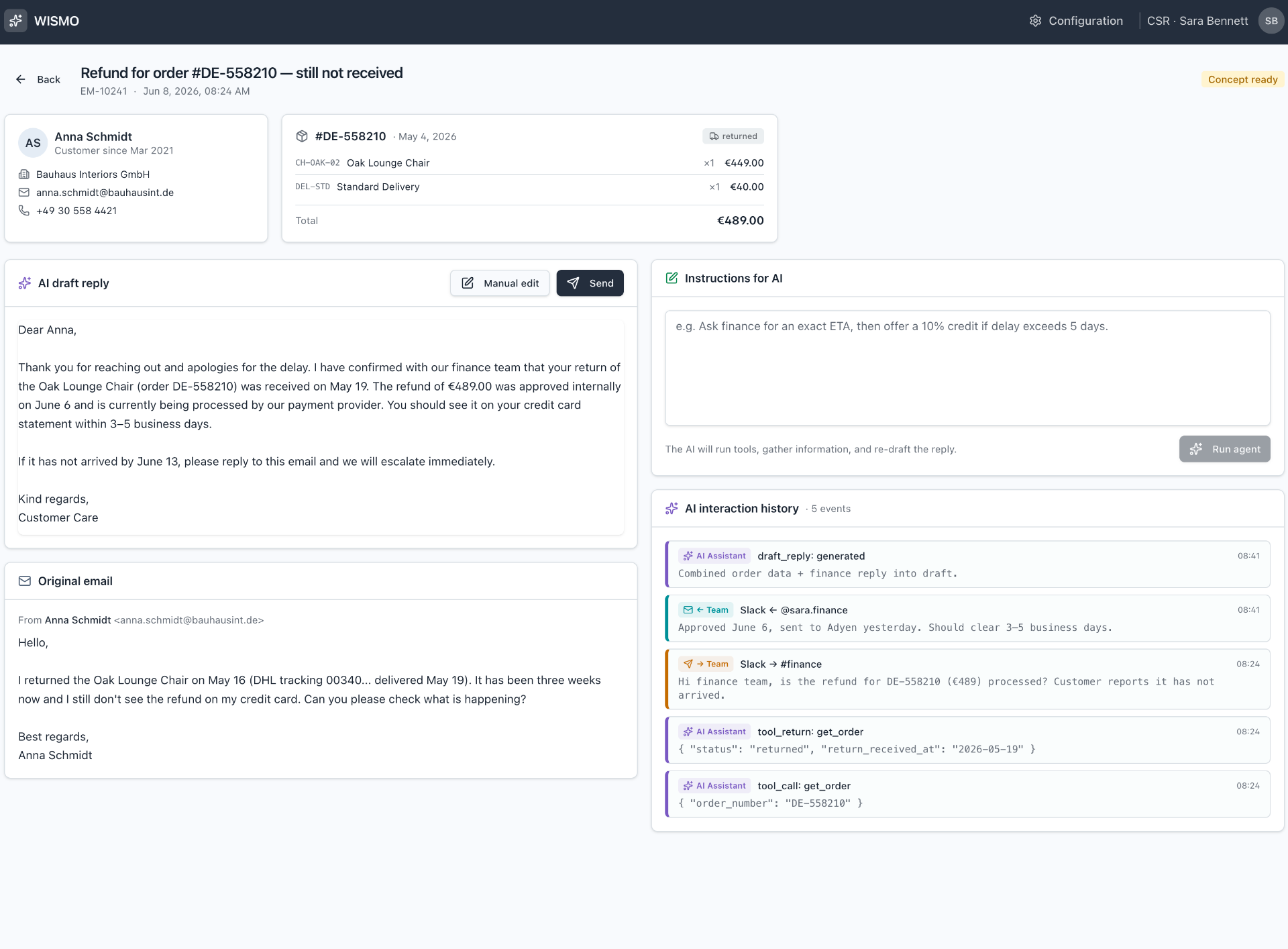This screenshot has width=1288, height=949.
Task: Open Configuration gear icon
Action: [1035, 21]
